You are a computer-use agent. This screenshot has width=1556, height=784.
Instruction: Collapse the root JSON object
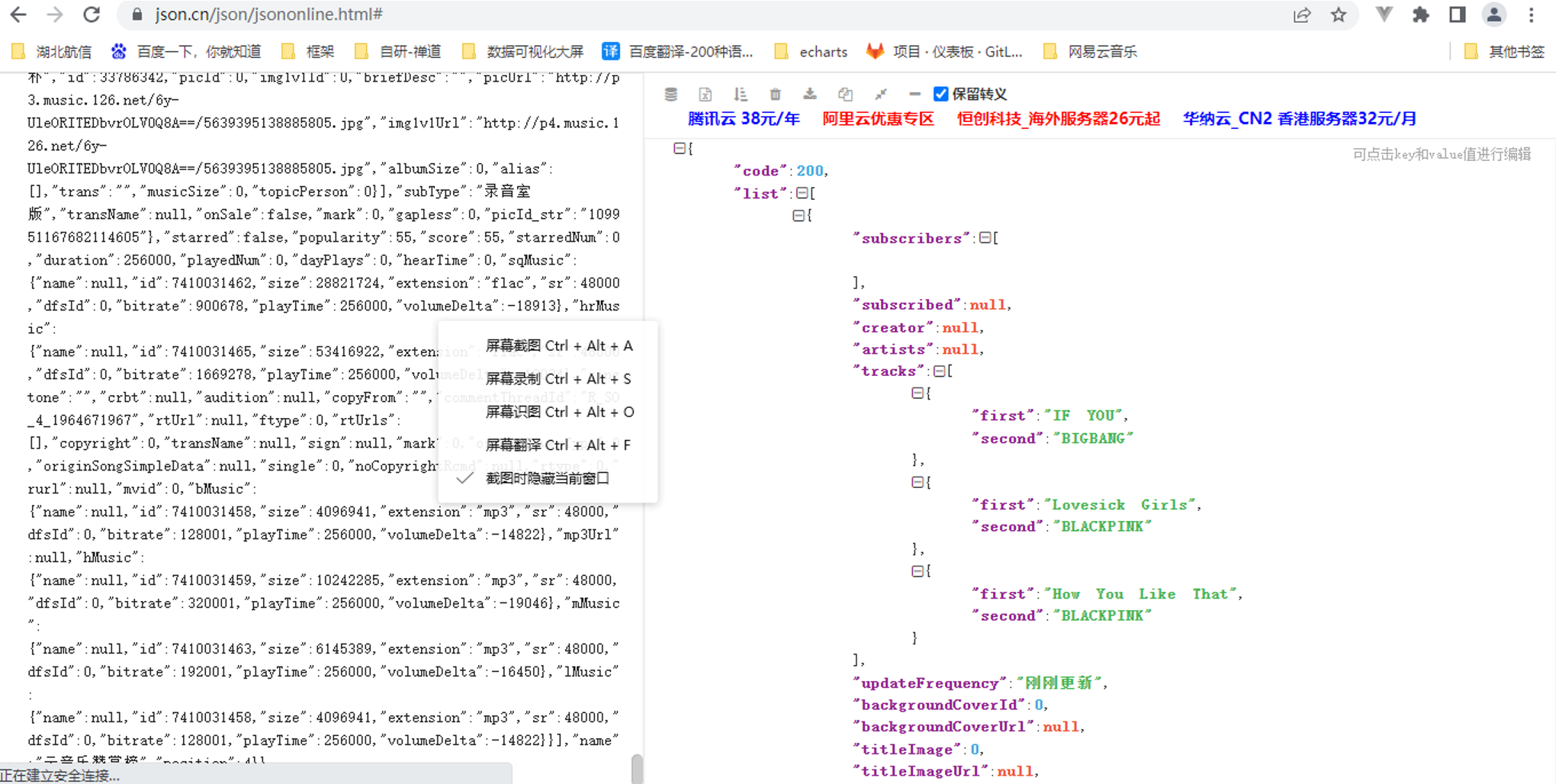(679, 148)
